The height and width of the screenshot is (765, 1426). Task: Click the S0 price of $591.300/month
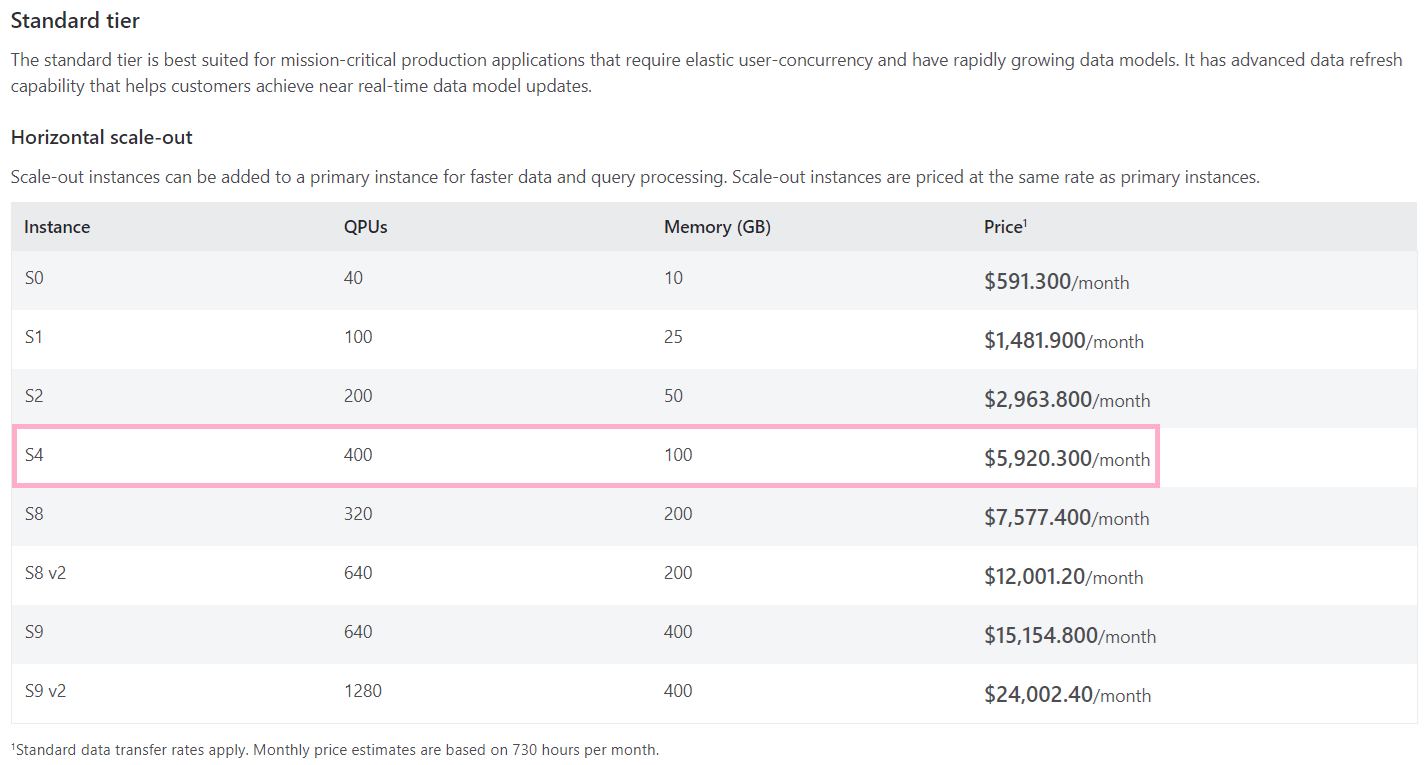[x=1056, y=282]
